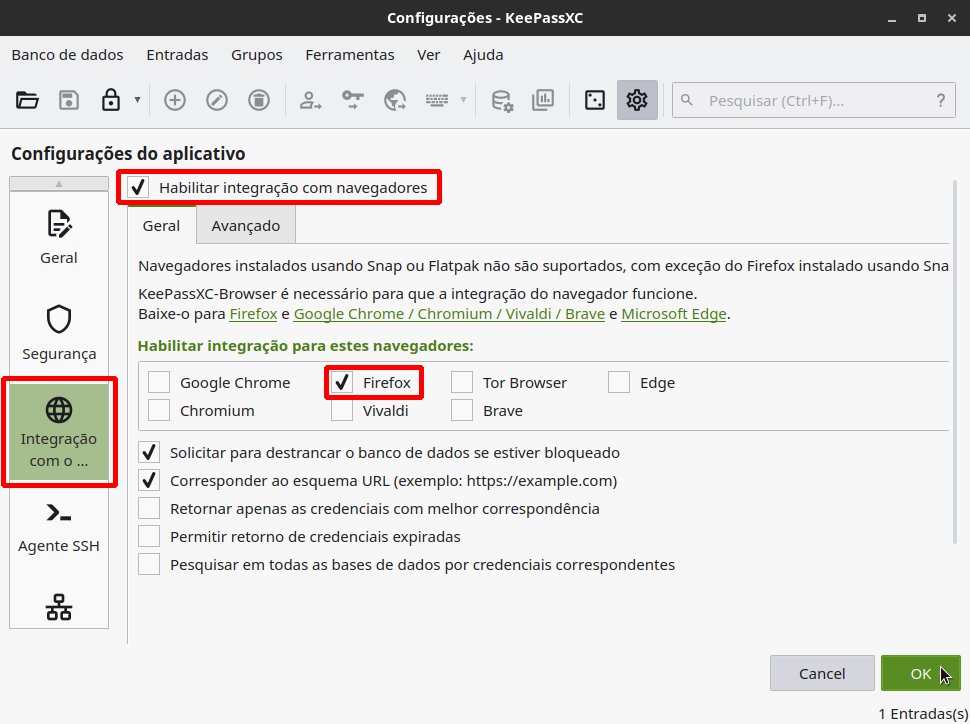Click the delete entry trash icon
Viewport: 970px width, 724px height.
click(x=259, y=100)
